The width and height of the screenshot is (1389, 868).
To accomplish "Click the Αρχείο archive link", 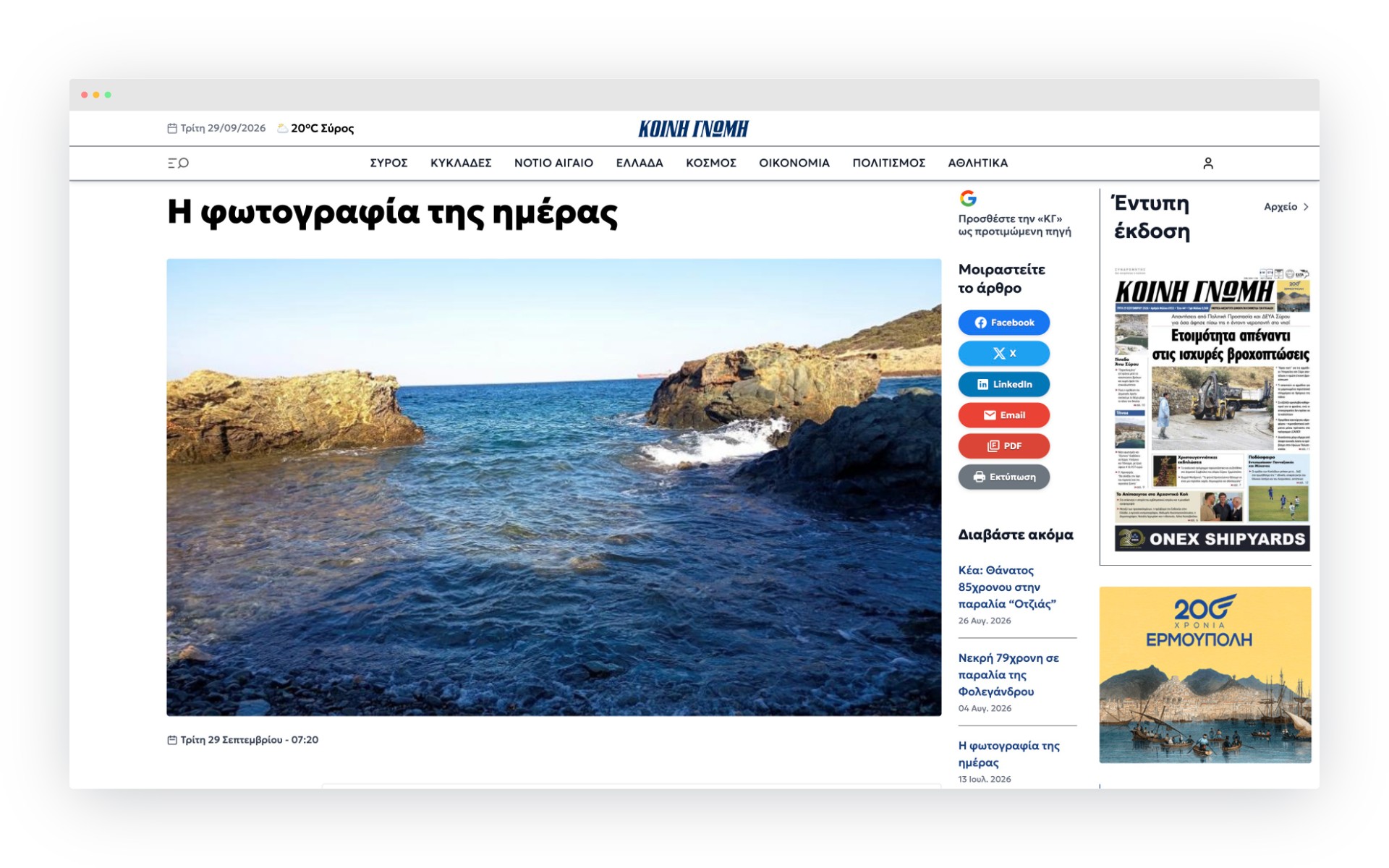I will point(1280,207).
